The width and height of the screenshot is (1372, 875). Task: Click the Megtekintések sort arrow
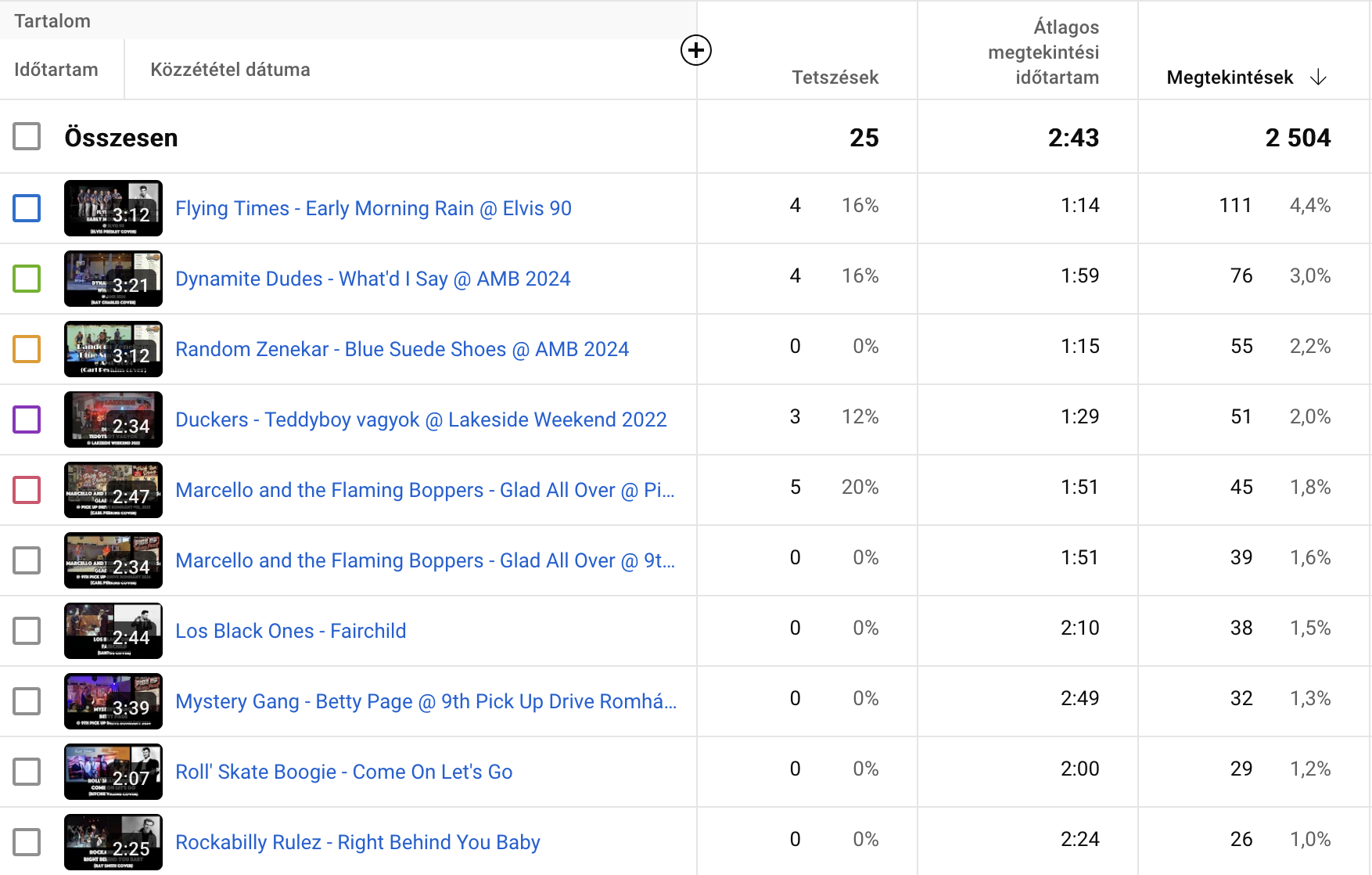click(x=1318, y=77)
